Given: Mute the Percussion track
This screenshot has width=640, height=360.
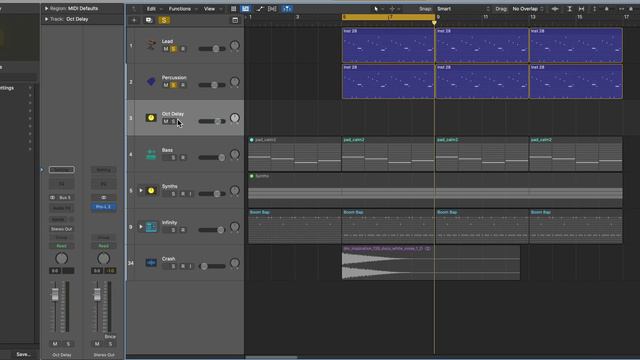Looking at the screenshot, I should pyautogui.click(x=166, y=85).
